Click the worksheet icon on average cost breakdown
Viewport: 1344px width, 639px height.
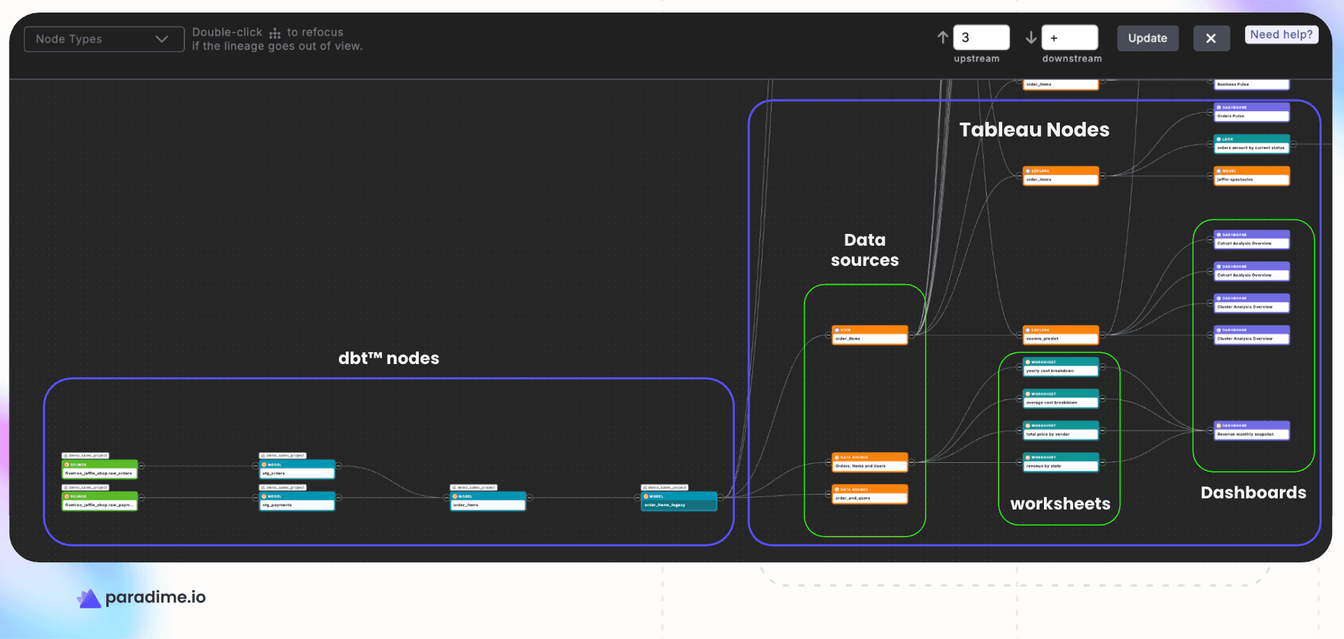1027,394
